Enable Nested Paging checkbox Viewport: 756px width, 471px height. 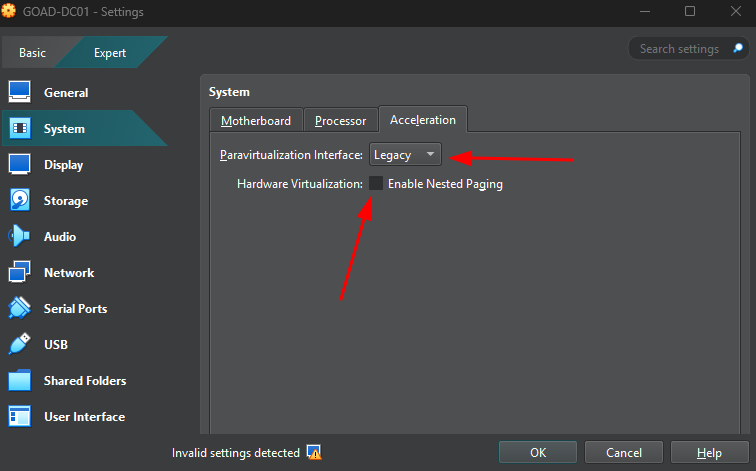[x=376, y=183]
